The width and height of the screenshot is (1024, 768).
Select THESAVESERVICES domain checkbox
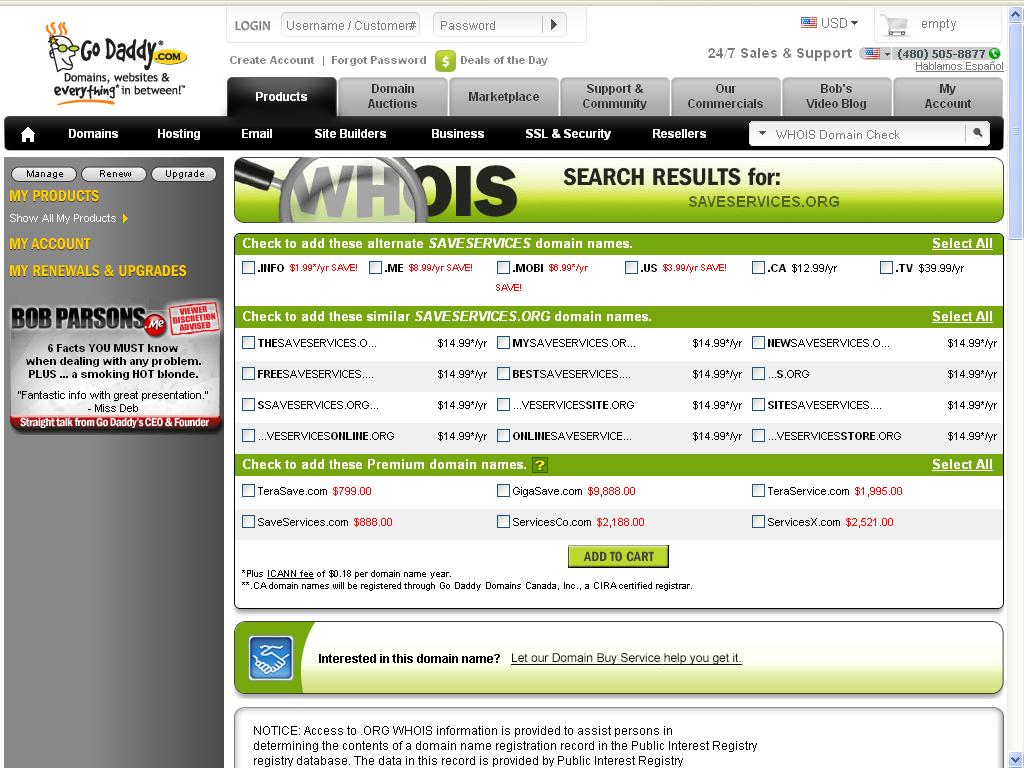tap(248, 342)
